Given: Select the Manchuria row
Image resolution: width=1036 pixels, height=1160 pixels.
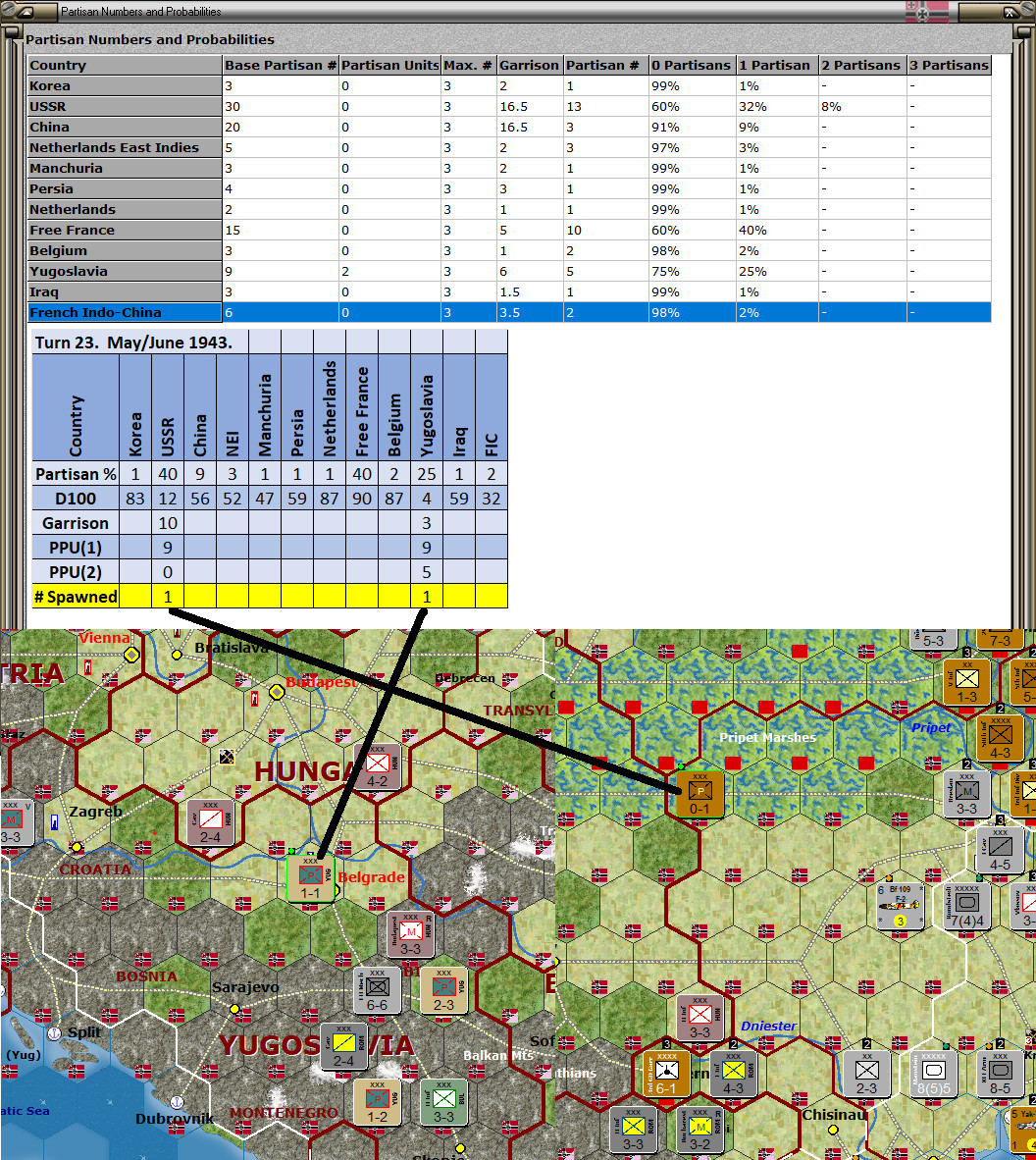Looking at the screenshot, I should [509, 169].
